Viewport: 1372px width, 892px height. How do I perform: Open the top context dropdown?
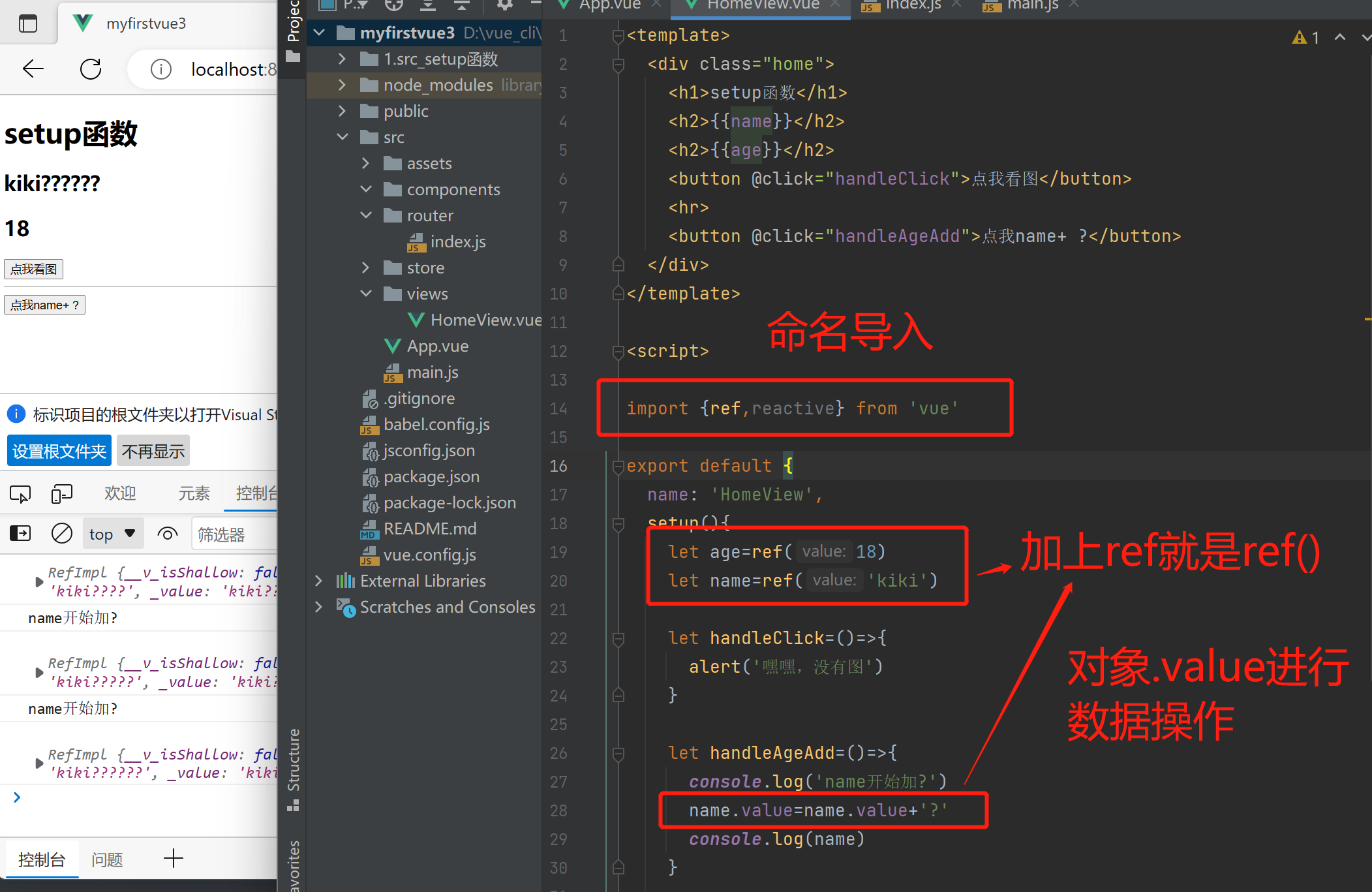click(112, 534)
